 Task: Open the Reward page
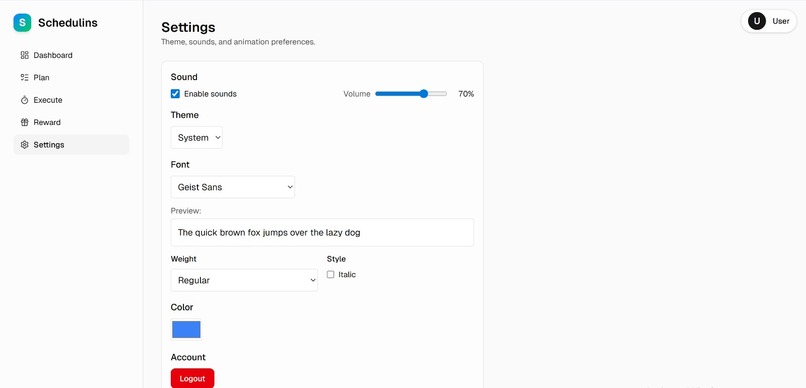point(71,122)
